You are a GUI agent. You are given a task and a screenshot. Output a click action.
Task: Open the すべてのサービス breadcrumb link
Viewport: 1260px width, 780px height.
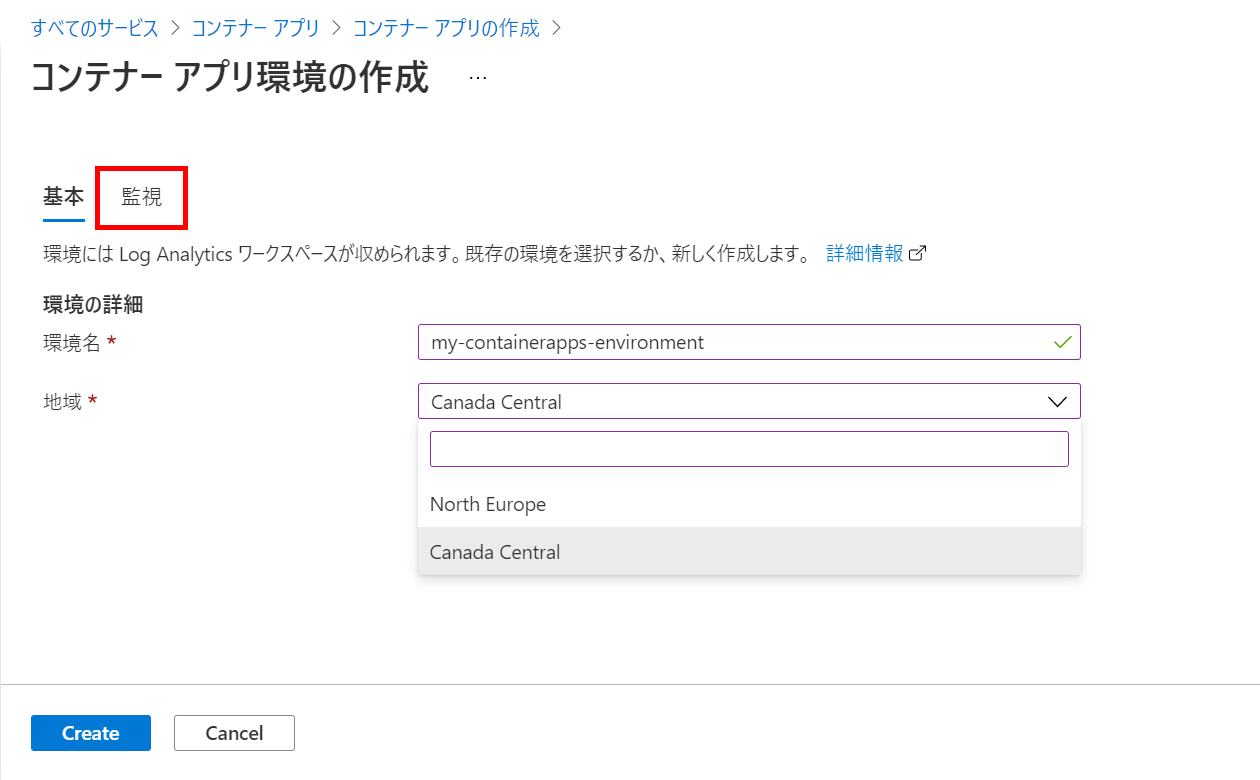(x=95, y=28)
